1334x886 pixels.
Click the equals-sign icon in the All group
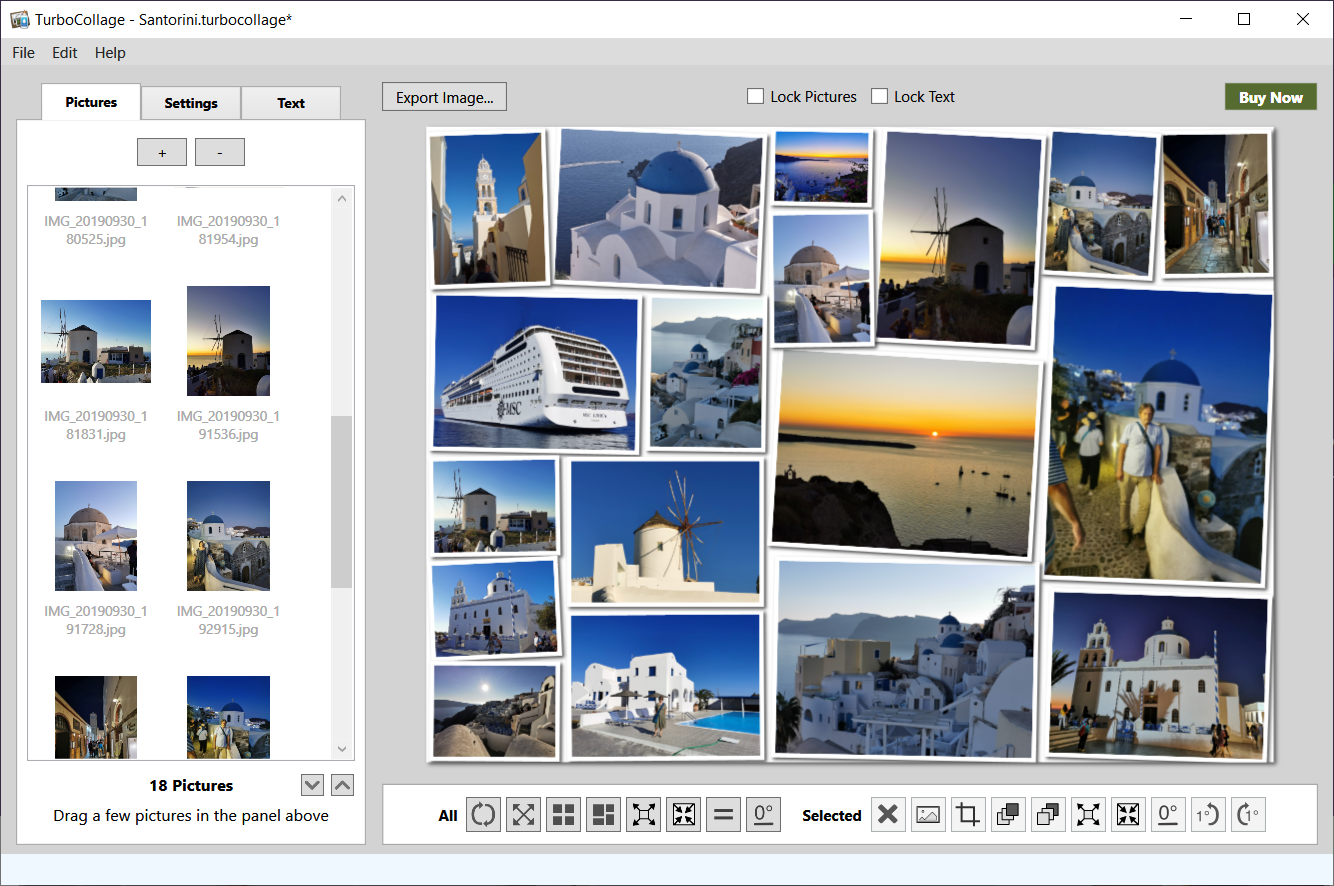(x=723, y=815)
